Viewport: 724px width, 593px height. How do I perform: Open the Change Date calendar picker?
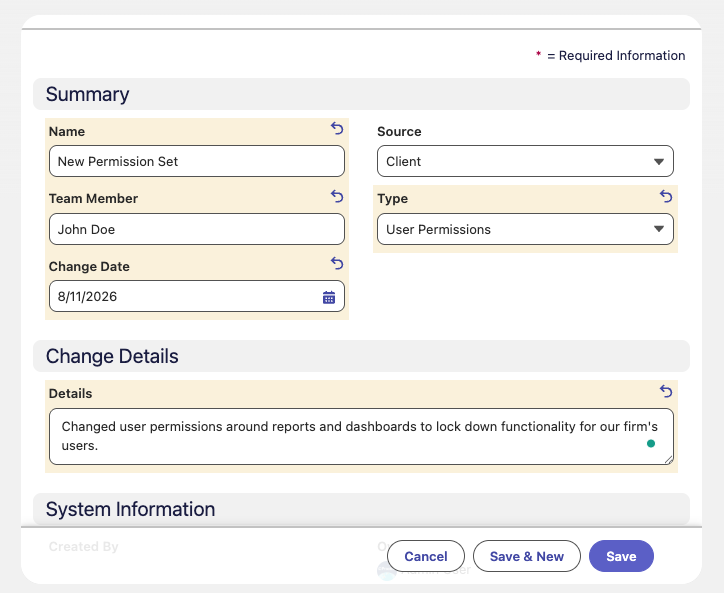coord(329,297)
